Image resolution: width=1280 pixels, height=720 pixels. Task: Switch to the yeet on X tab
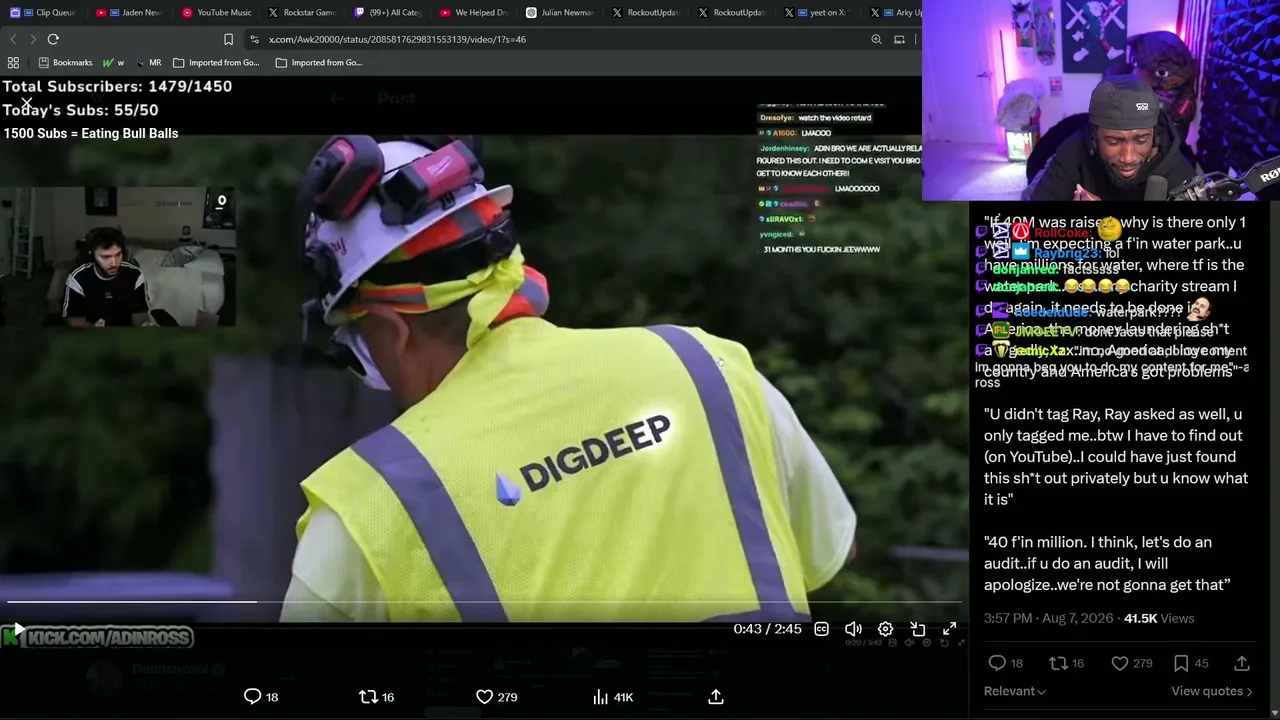(x=818, y=13)
